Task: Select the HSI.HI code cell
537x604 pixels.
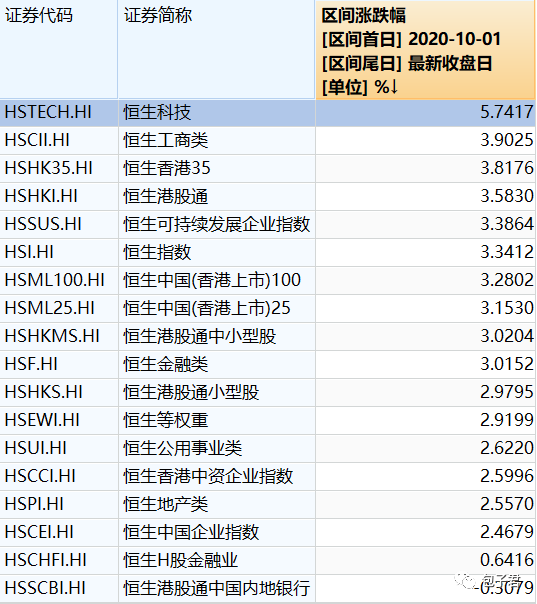Action: click(59, 252)
